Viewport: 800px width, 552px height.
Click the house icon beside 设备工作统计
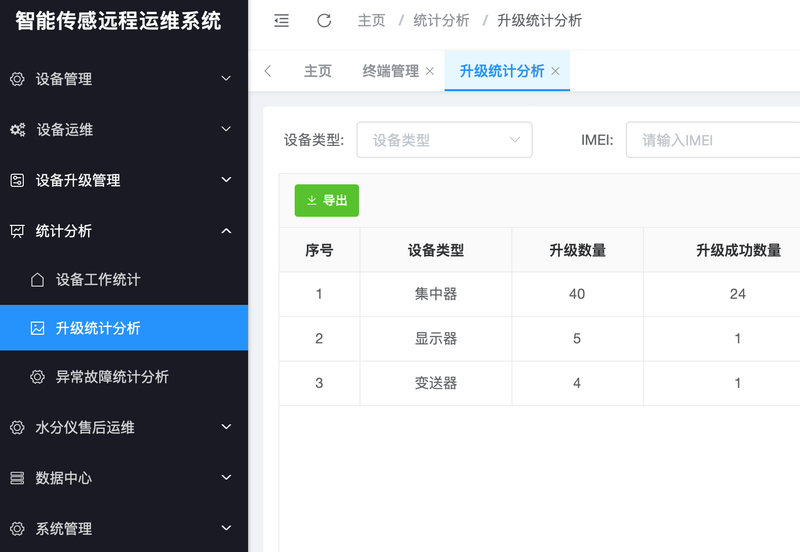(x=37, y=280)
